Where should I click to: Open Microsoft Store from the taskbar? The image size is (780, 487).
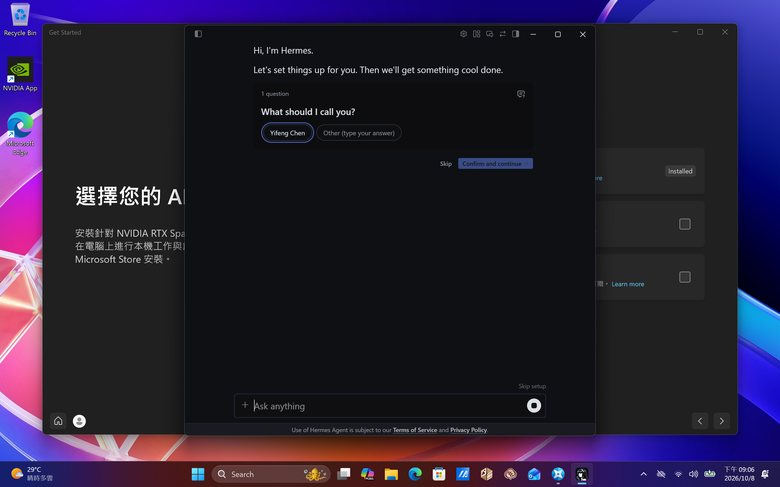(x=439, y=474)
